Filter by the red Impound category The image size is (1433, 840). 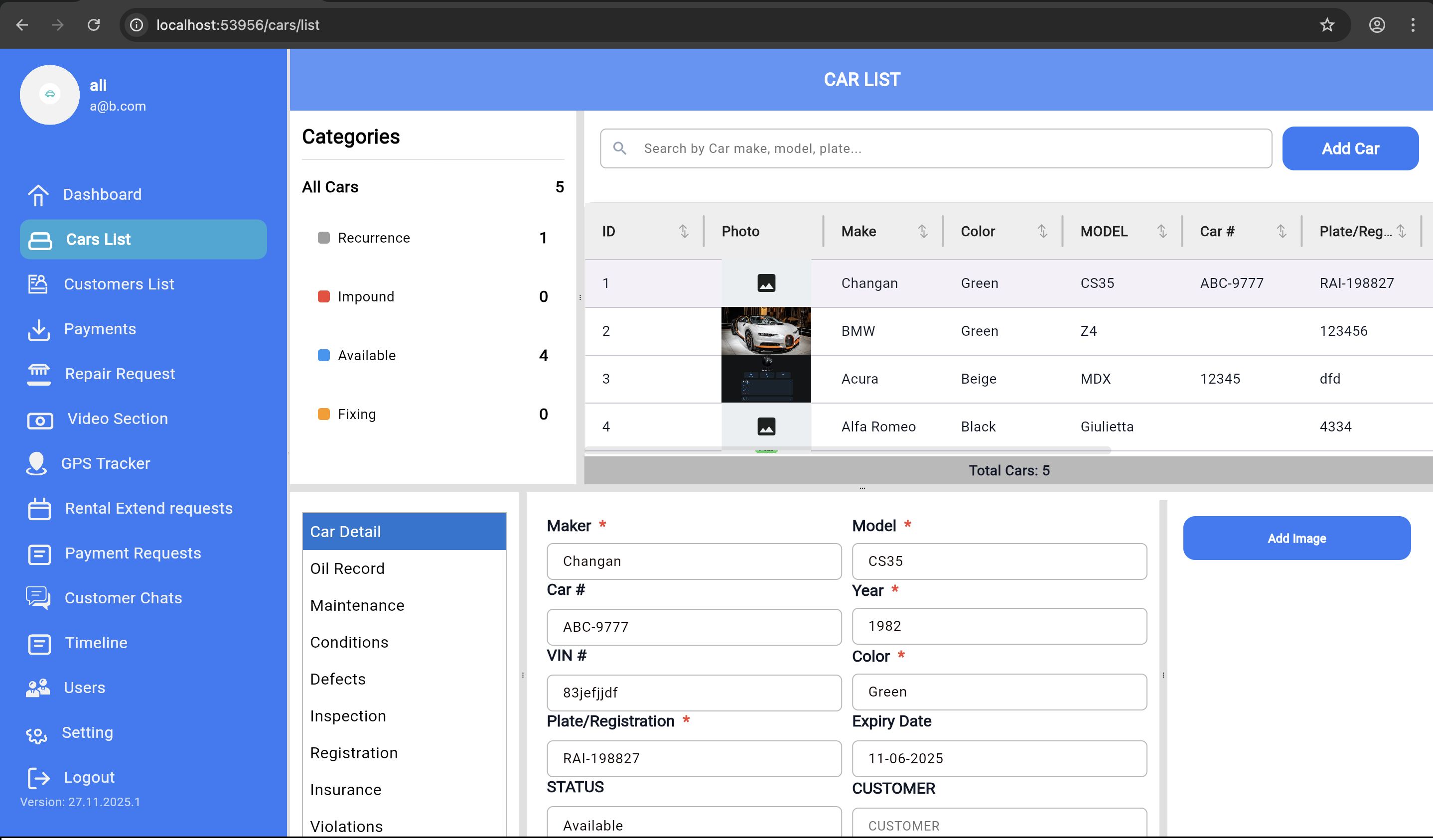[x=366, y=296]
